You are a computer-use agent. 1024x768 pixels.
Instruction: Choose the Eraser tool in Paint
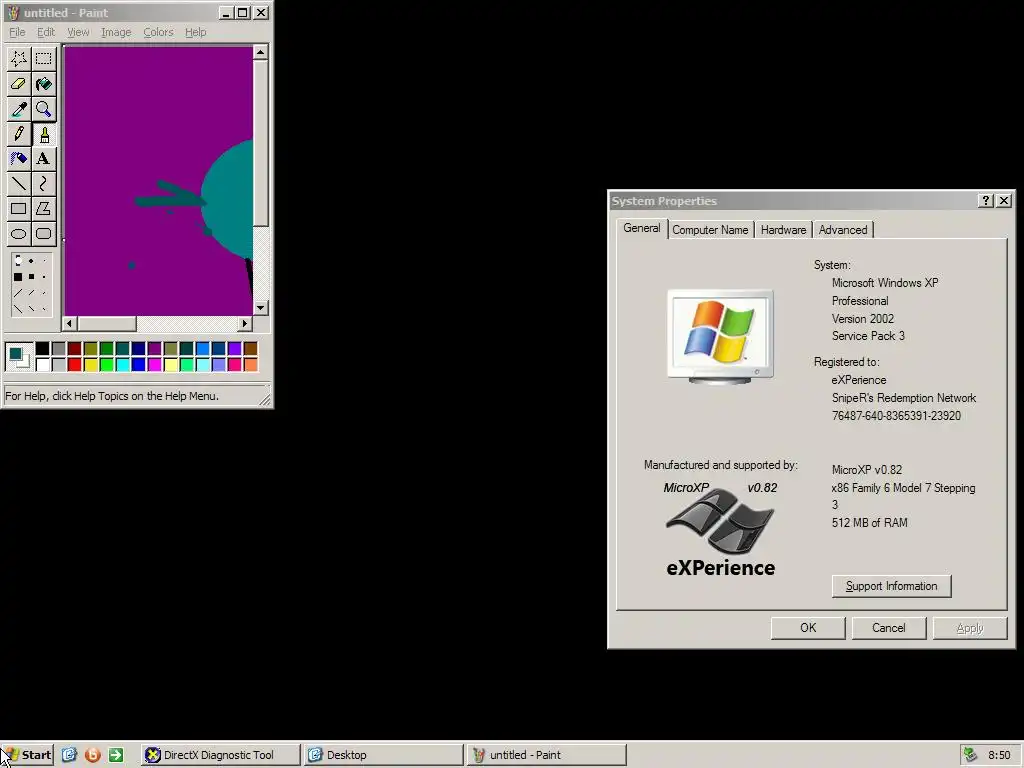click(x=19, y=84)
